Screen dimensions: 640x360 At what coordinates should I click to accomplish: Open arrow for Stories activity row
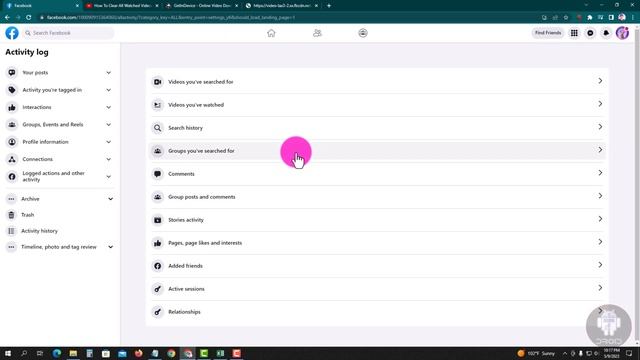click(x=600, y=219)
